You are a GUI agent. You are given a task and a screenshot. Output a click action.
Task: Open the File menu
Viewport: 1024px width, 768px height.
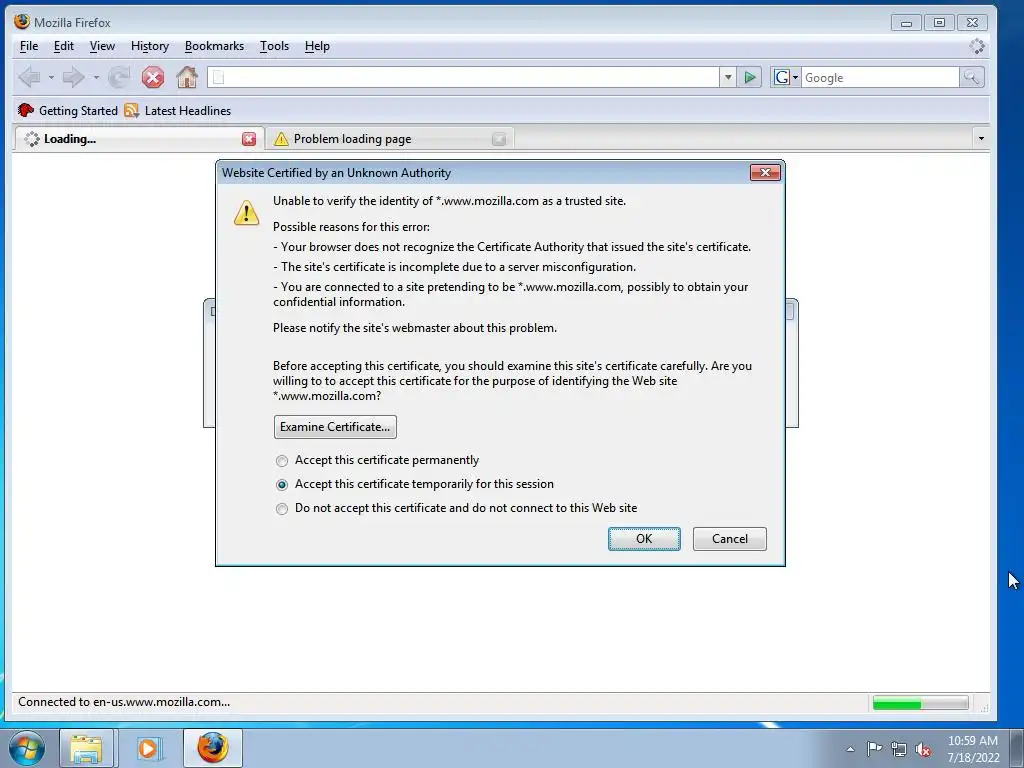pos(29,46)
